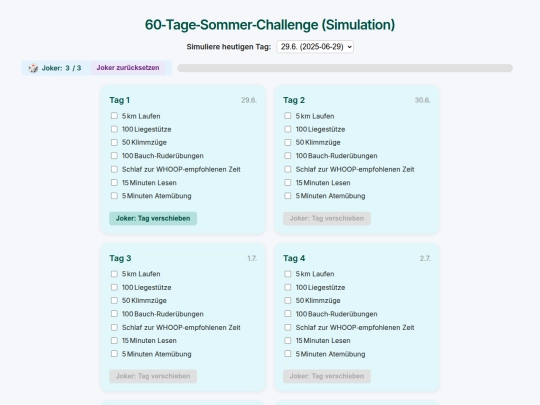Tick 5 km Laufen in Tag 4
This screenshot has height=405, width=540.
tap(288, 274)
